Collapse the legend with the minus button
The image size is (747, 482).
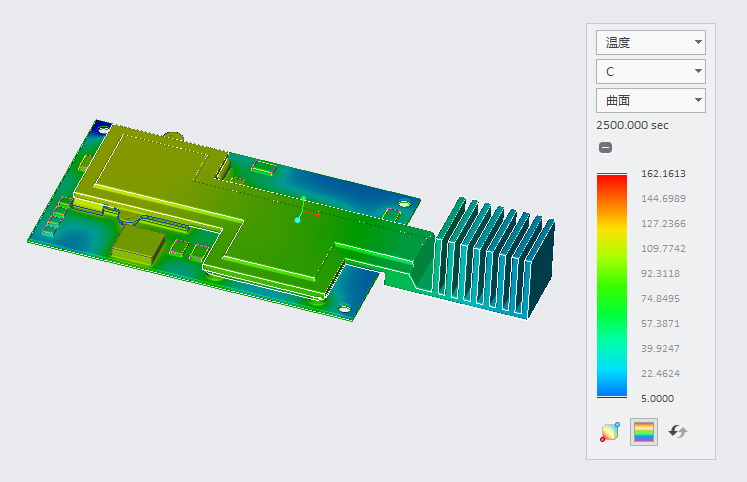(605, 148)
